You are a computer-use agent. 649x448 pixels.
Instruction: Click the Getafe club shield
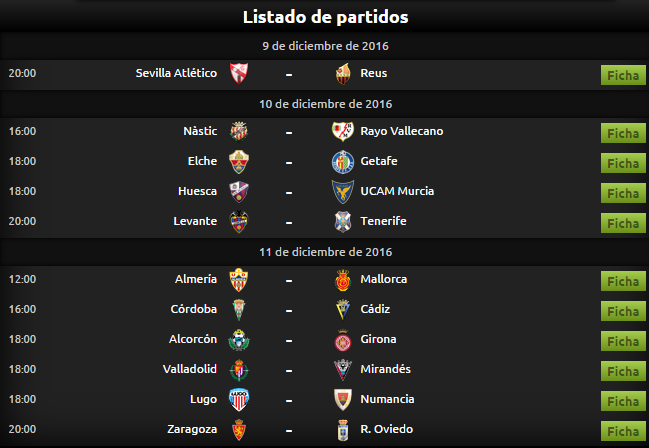(343, 162)
